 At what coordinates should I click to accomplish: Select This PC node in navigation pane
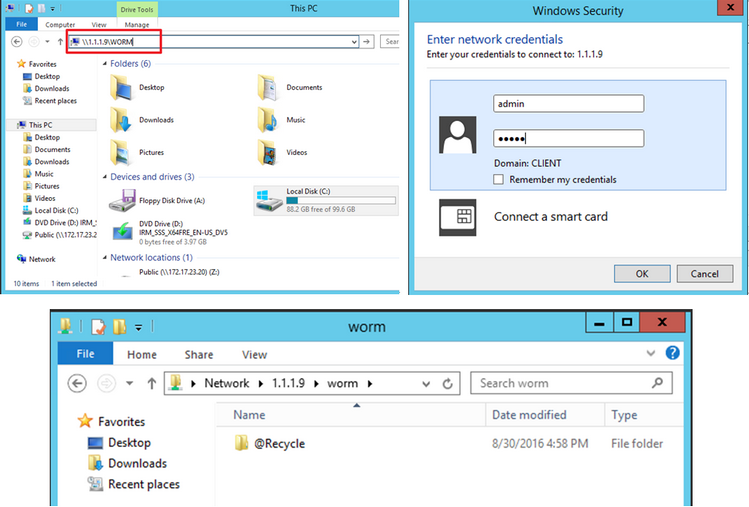click(41, 125)
